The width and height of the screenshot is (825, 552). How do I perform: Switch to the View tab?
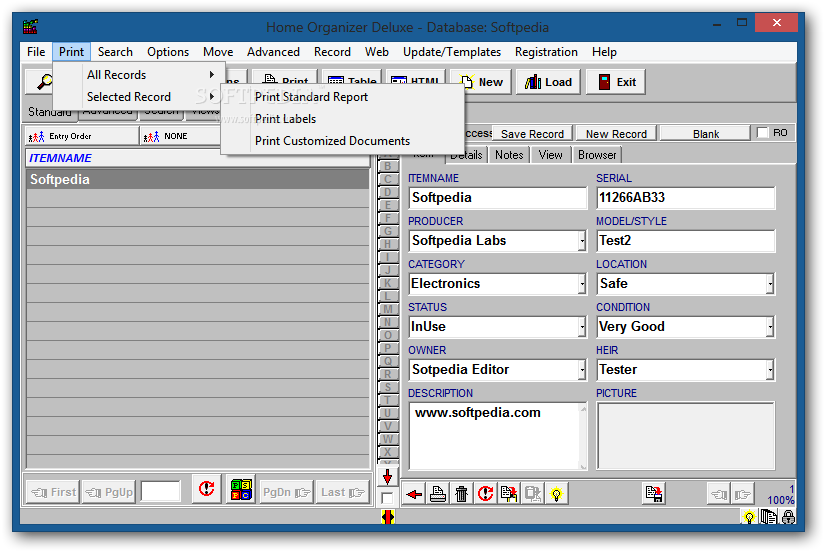tap(550, 155)
